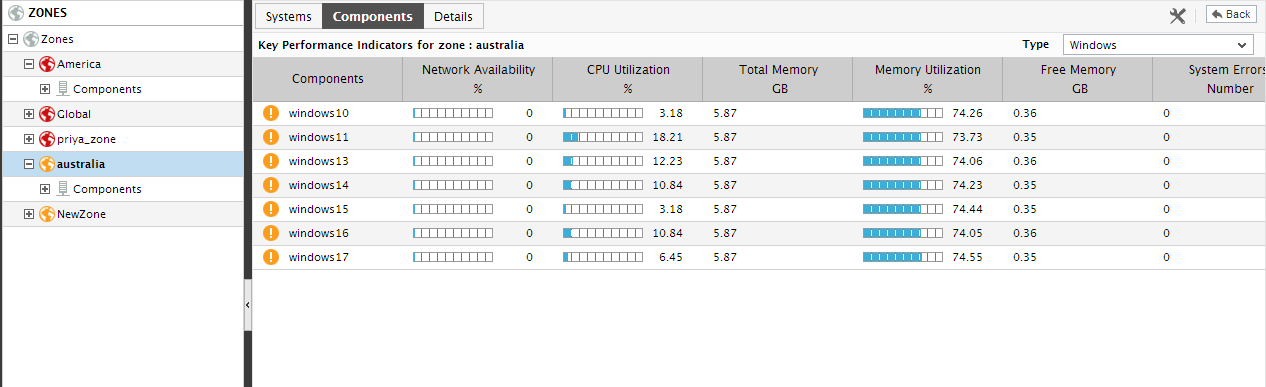This screenshot has height=387, width=1266.
Task: Open the Details tab
Action: click(453, 16)
